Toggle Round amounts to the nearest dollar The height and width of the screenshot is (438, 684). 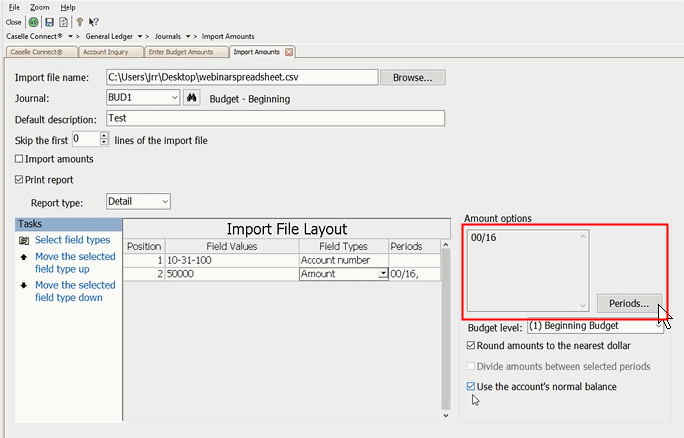[x=472, y=346]
